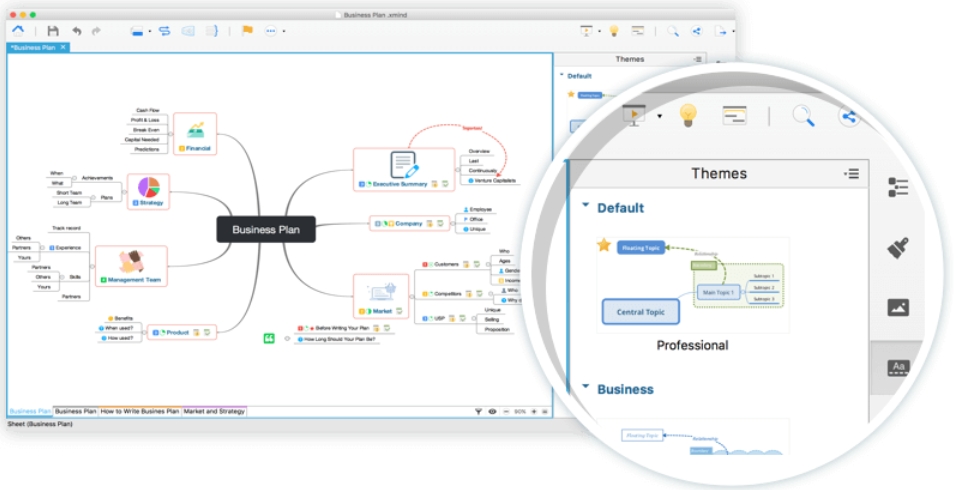Open Themes panel menu in the magnified view
This screenshot has height=490, width=961.
851,174
